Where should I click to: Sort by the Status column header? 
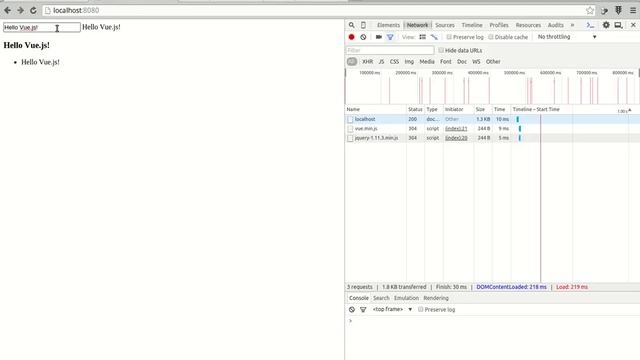(415, 109)
